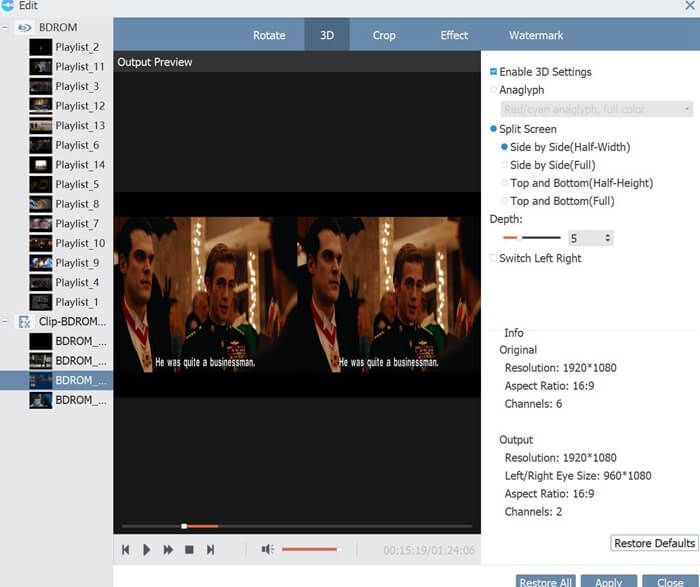Screen dimensions: 700x587
Task: Select Playlist_11 thumbnail
Action: point(41,67)
